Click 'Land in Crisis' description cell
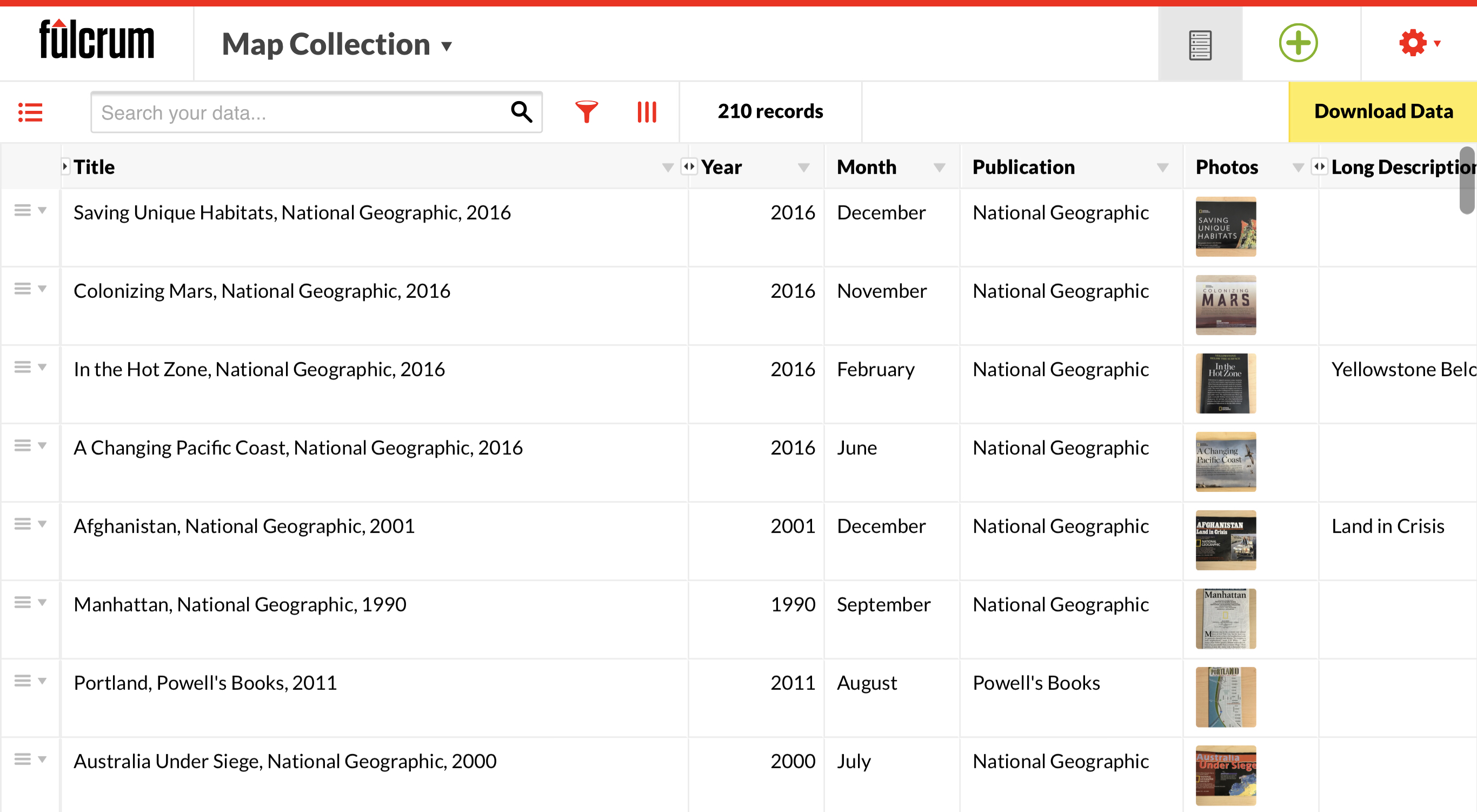The image size is (1477, 812). coord(1388,527)
